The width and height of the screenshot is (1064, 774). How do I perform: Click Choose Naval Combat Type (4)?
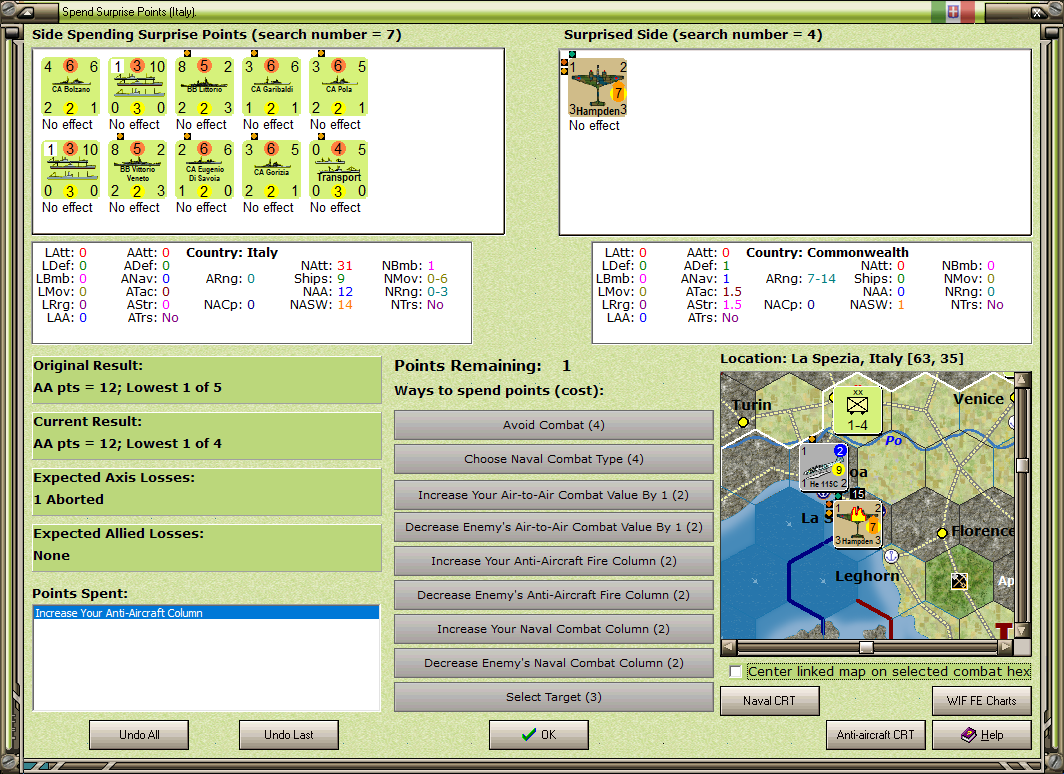pyautogui.click(x=554, y=459)
